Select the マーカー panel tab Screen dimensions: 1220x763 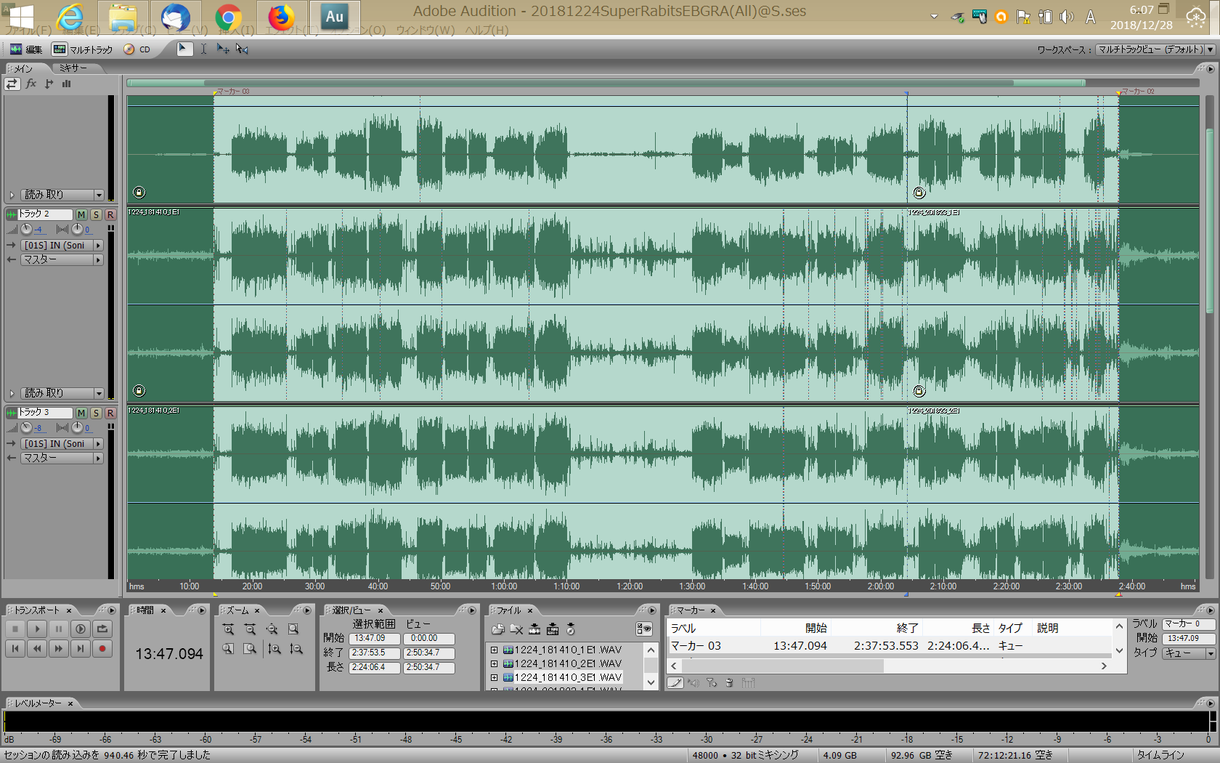pyautogui.click(x=690, y=610)
